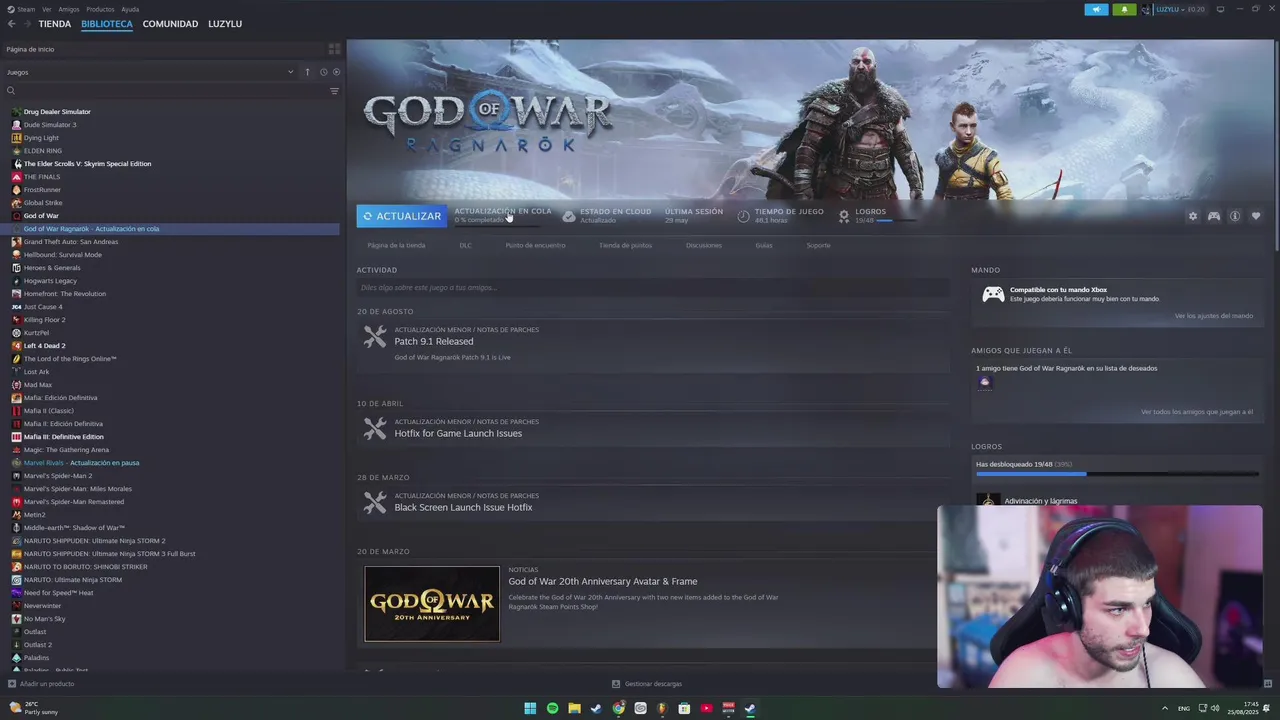Toggle the ready-to-play filter icon
Screen dimensions: 1280x720
coord(336,72)
